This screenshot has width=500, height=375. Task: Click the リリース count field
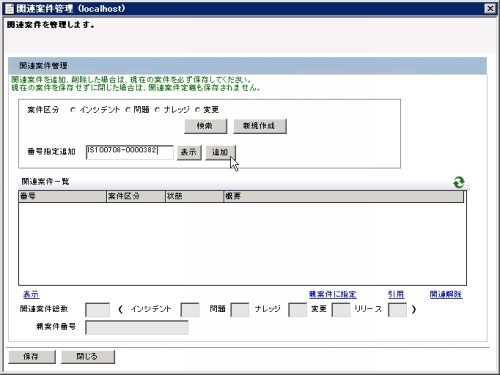point(398,310)
